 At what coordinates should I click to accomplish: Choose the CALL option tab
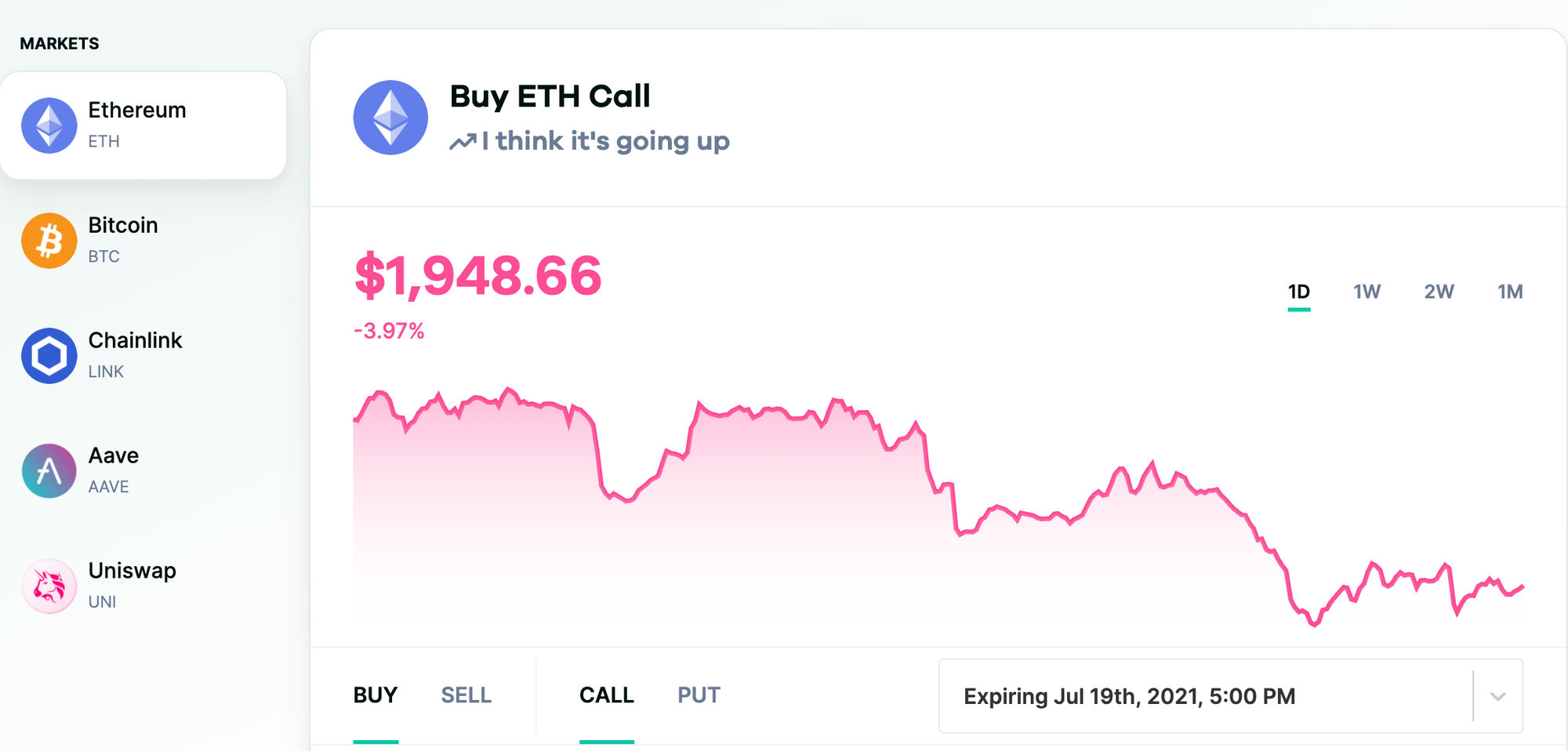pos(606,695)
